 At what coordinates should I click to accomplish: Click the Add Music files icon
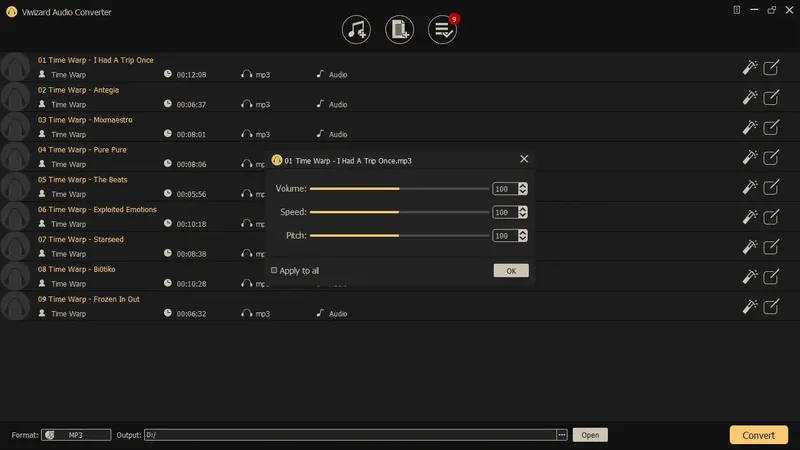[x=356, y=30]
